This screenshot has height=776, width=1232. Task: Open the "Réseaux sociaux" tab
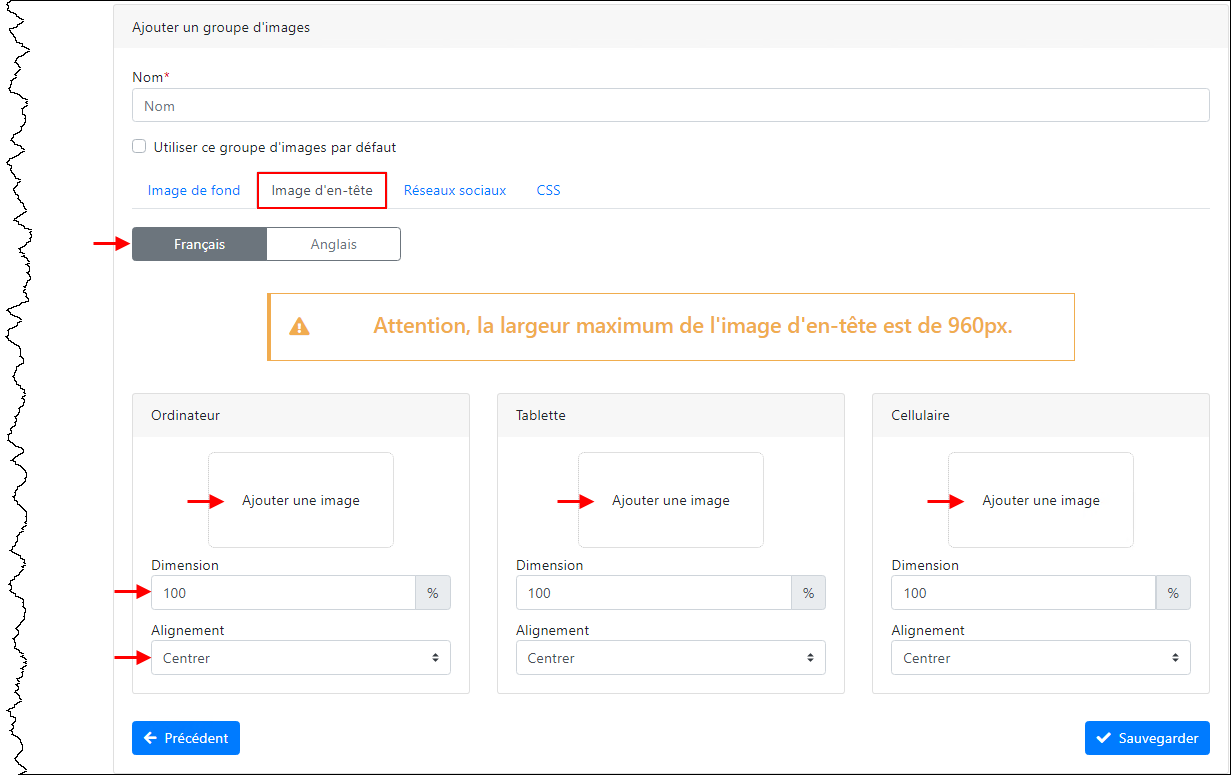coord(455,189)
